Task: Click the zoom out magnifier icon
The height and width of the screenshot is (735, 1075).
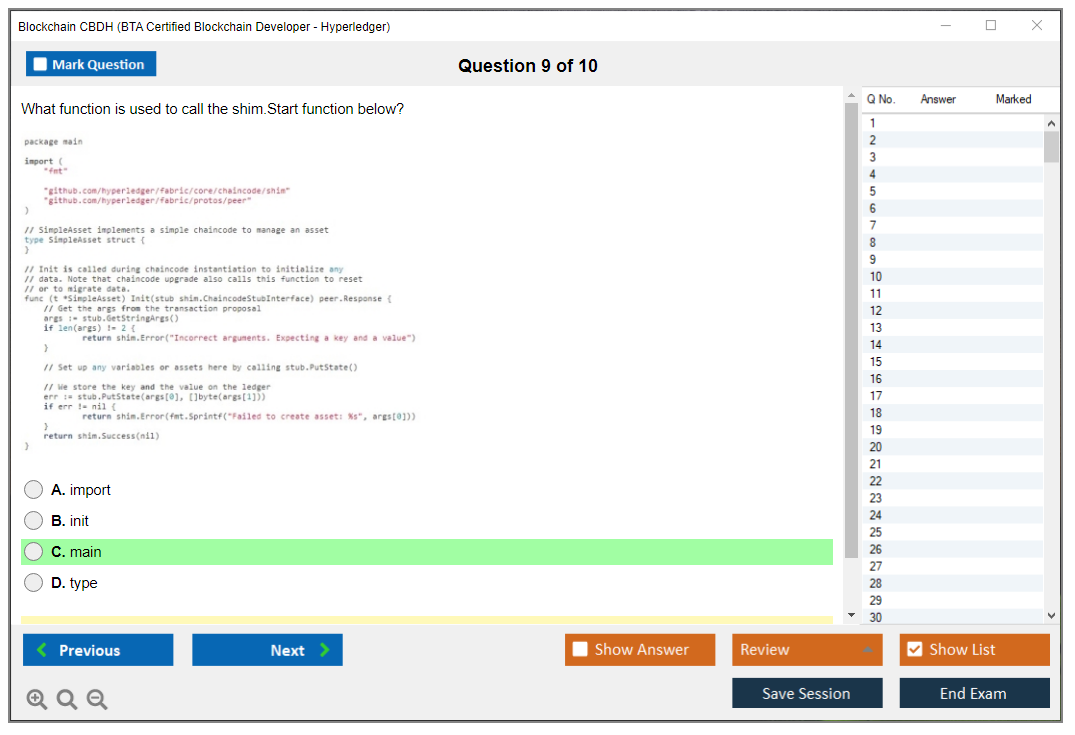Action: (97, 700)
